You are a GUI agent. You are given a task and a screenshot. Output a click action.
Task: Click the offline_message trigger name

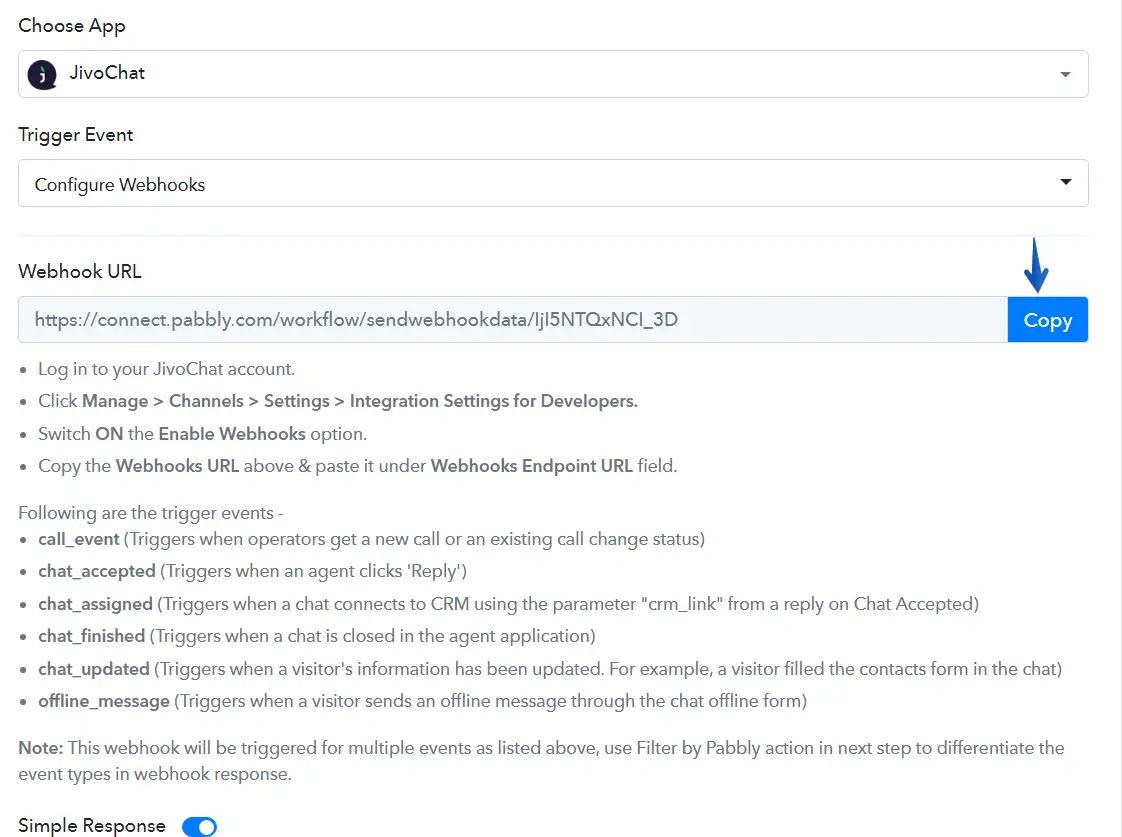pos(104,701)
